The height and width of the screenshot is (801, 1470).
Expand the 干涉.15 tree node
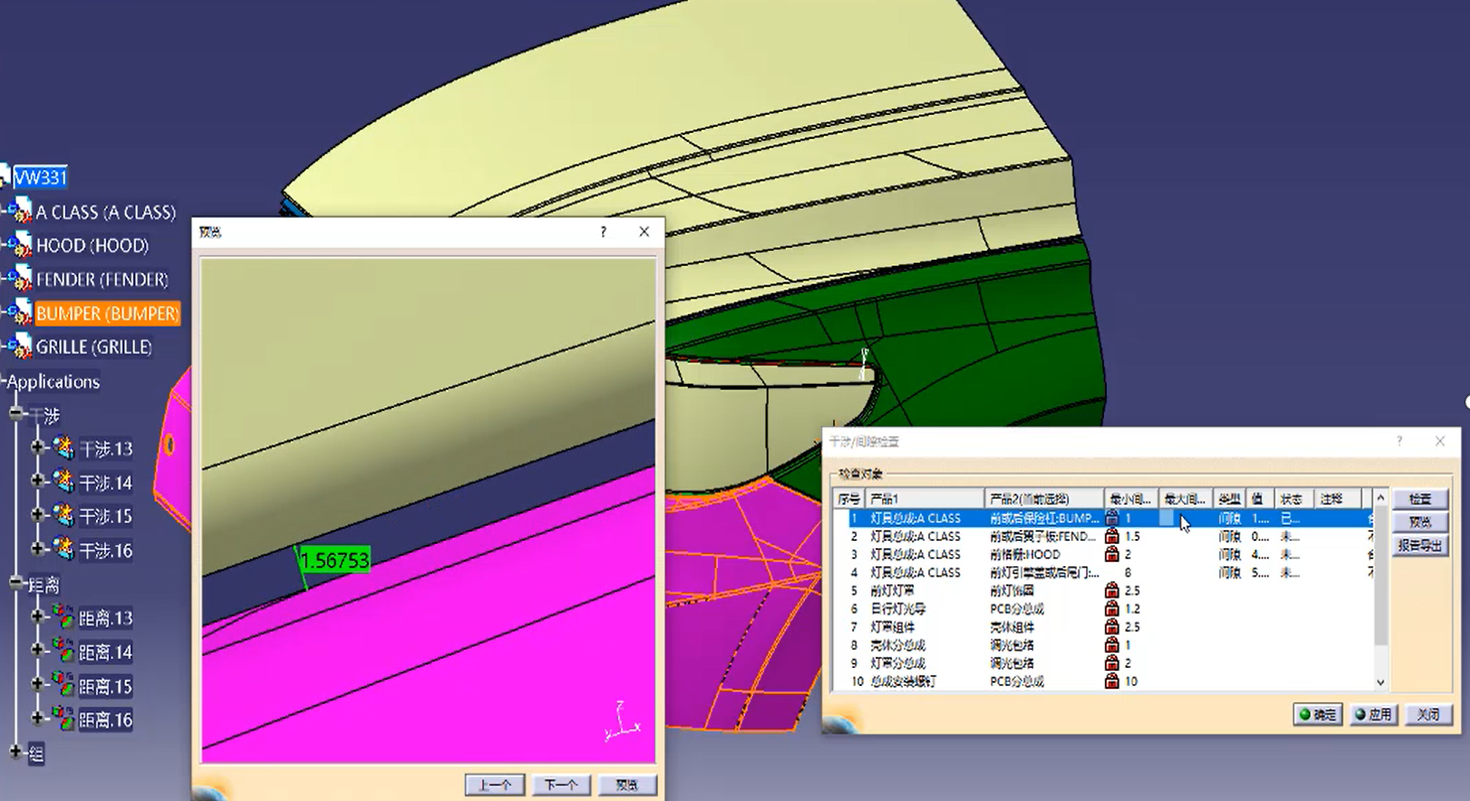coord(38,516)
